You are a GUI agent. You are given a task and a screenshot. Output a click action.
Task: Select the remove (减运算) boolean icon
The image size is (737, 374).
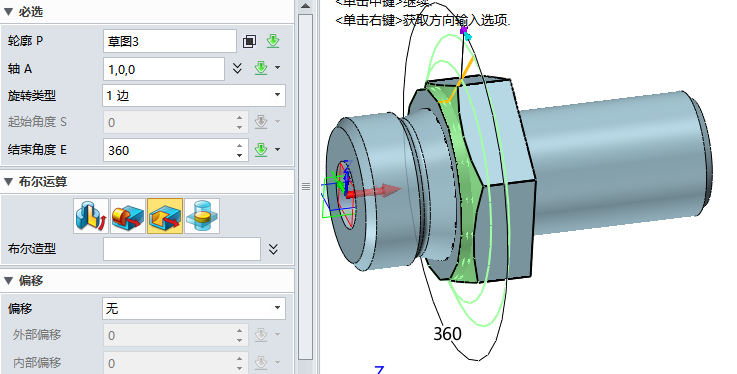(x=165, y=216)
